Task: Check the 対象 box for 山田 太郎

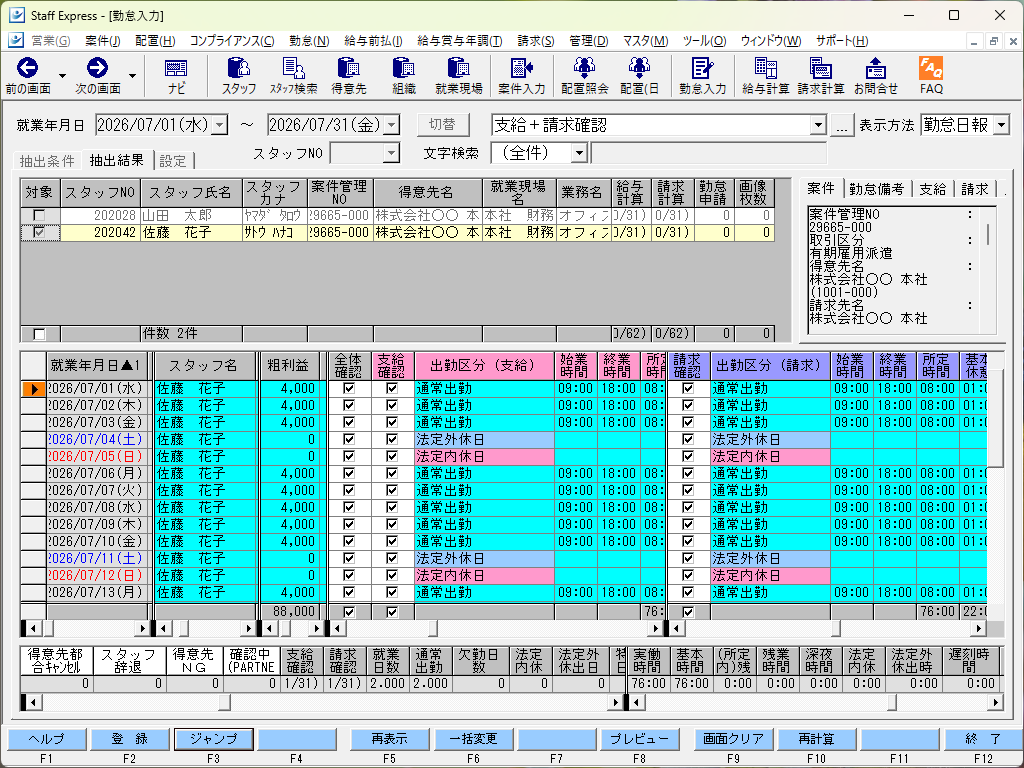Action: click(x=39, y=216)
